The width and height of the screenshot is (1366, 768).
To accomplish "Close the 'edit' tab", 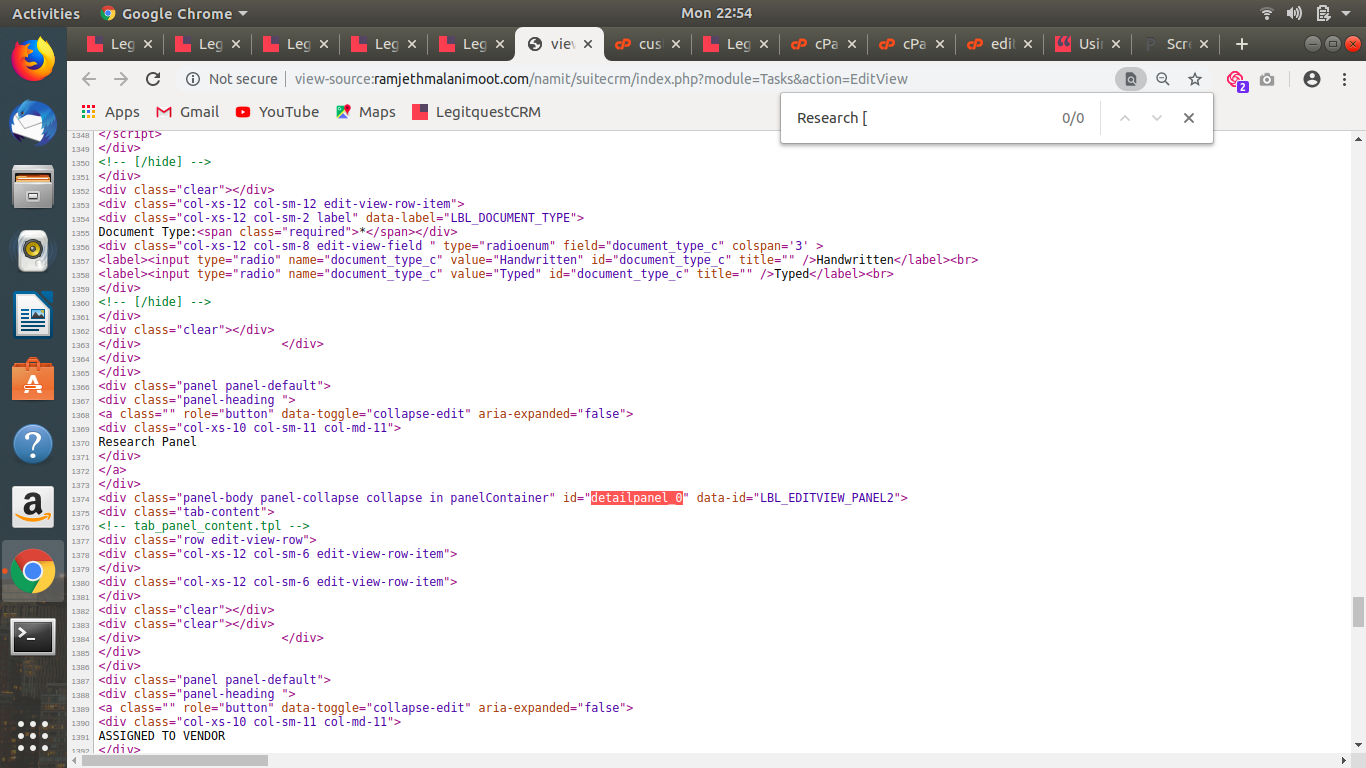I will point(1027,44).
